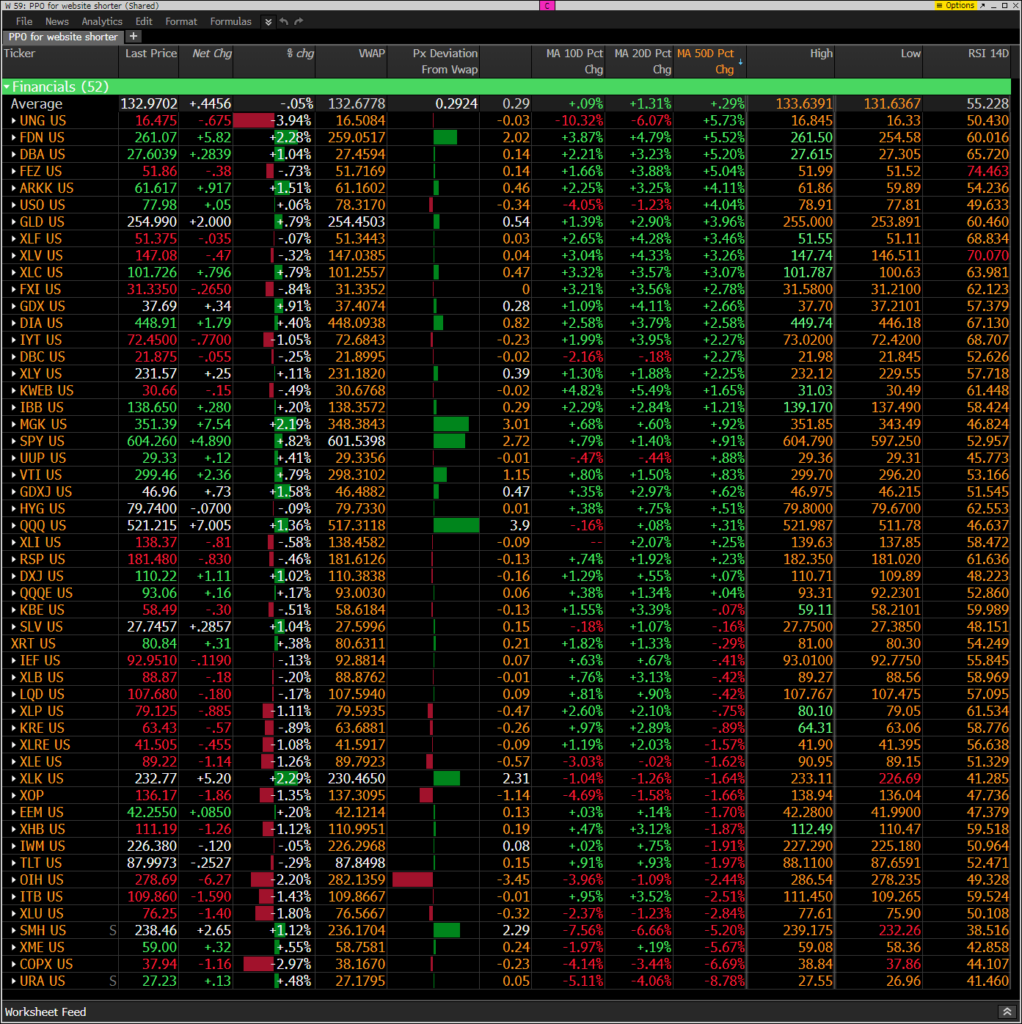The width and height of the screenshot is (1022, 1024).
Task: Expand the URA US row
Action: pyautogui.click(x=13, y=982)
